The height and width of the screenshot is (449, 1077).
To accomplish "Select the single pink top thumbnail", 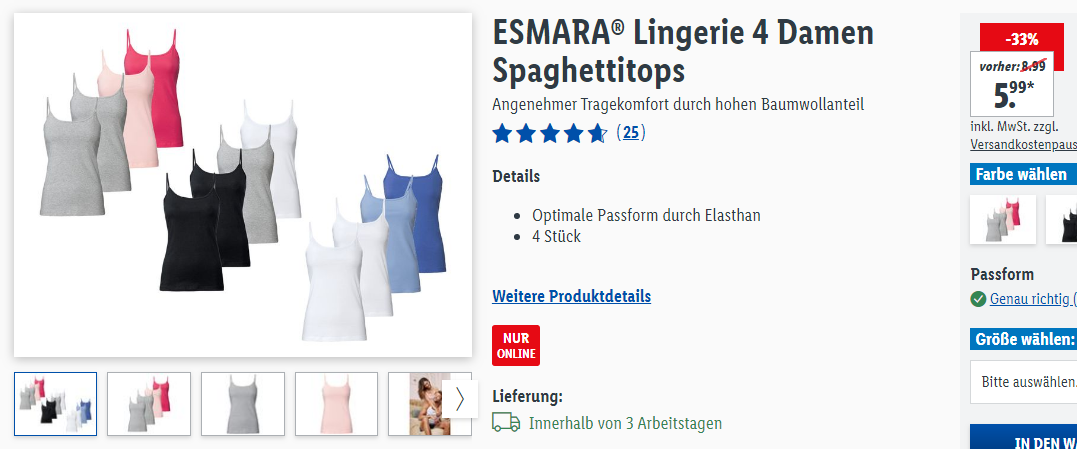I will click(337, 404).
